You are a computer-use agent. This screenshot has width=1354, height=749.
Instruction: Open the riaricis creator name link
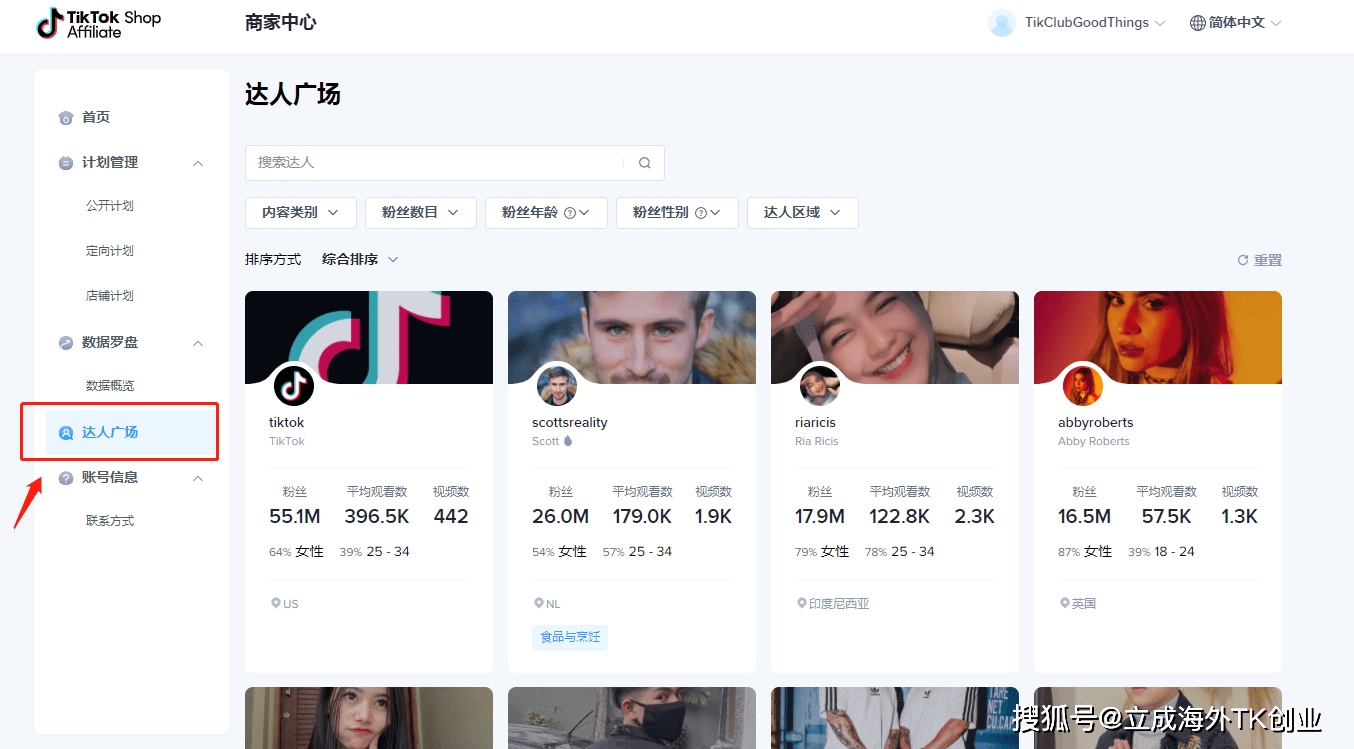pyautogui.click(x=815, y=423)
